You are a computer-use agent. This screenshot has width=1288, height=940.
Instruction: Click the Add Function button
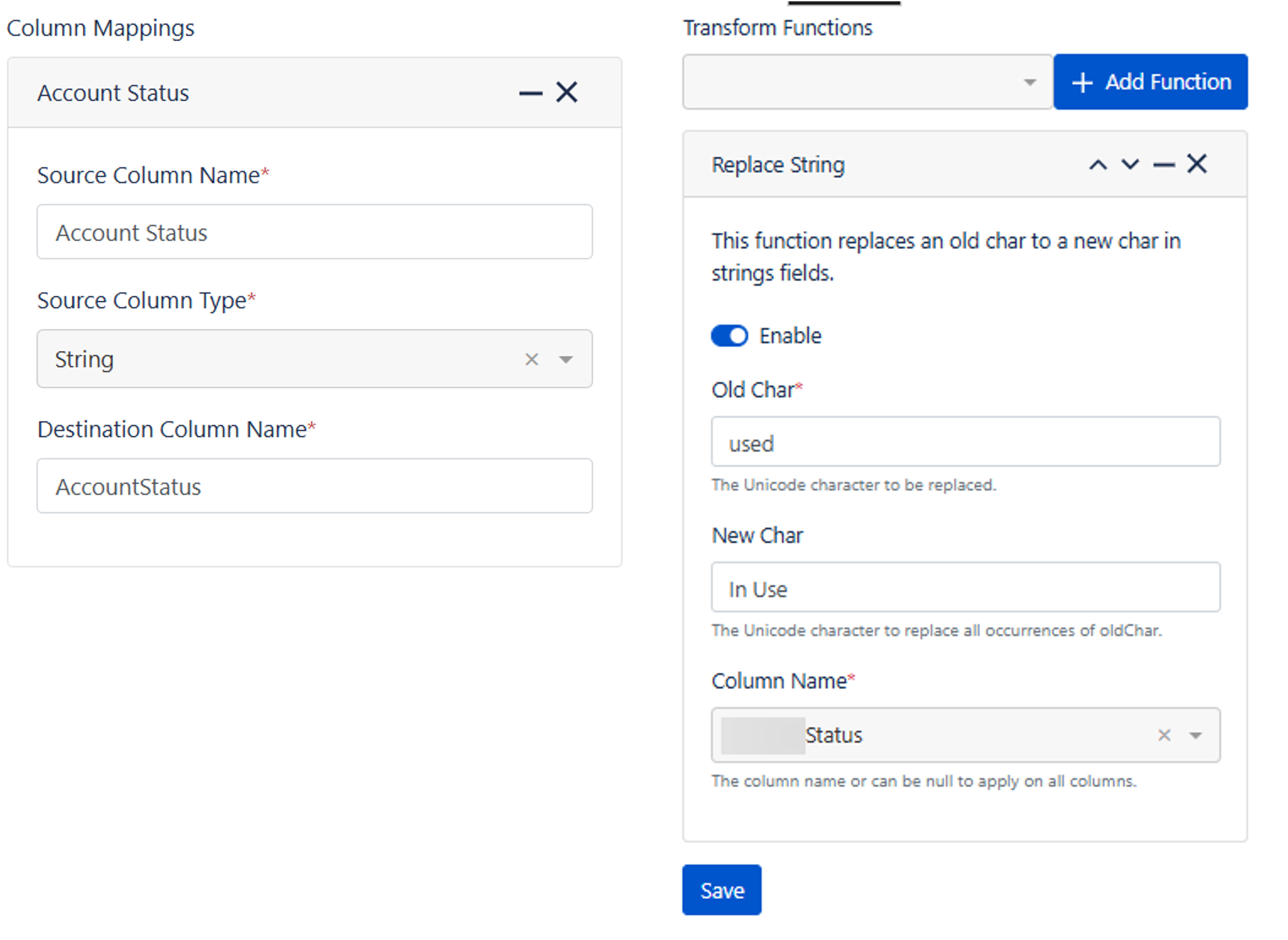1150,82
